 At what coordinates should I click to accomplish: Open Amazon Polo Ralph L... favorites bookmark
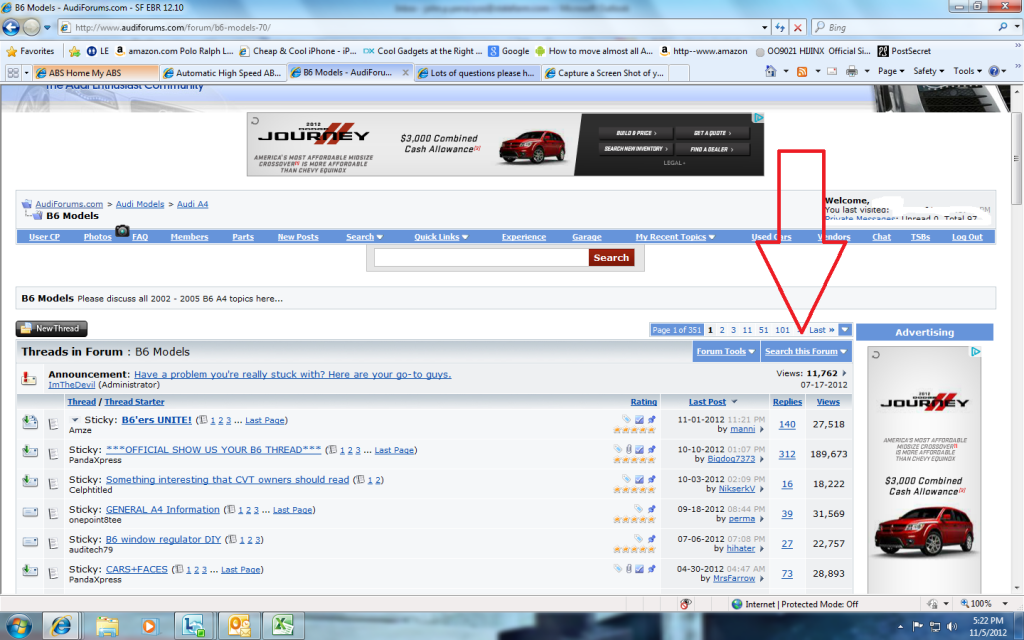pos(175,51)
